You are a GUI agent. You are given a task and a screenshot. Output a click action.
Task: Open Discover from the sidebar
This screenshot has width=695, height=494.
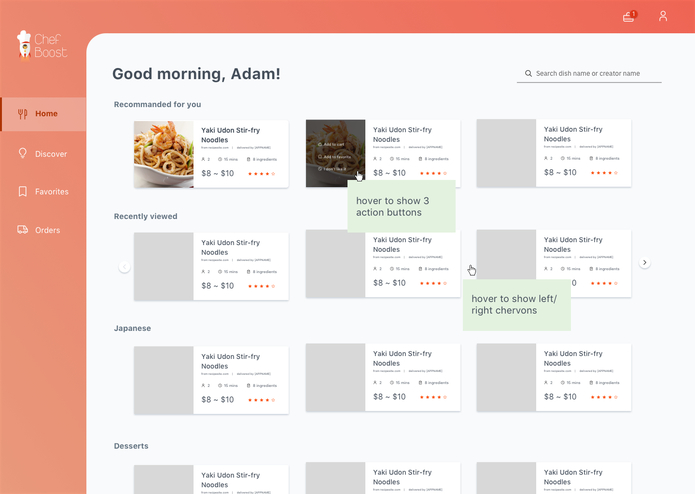pos(43,154)
